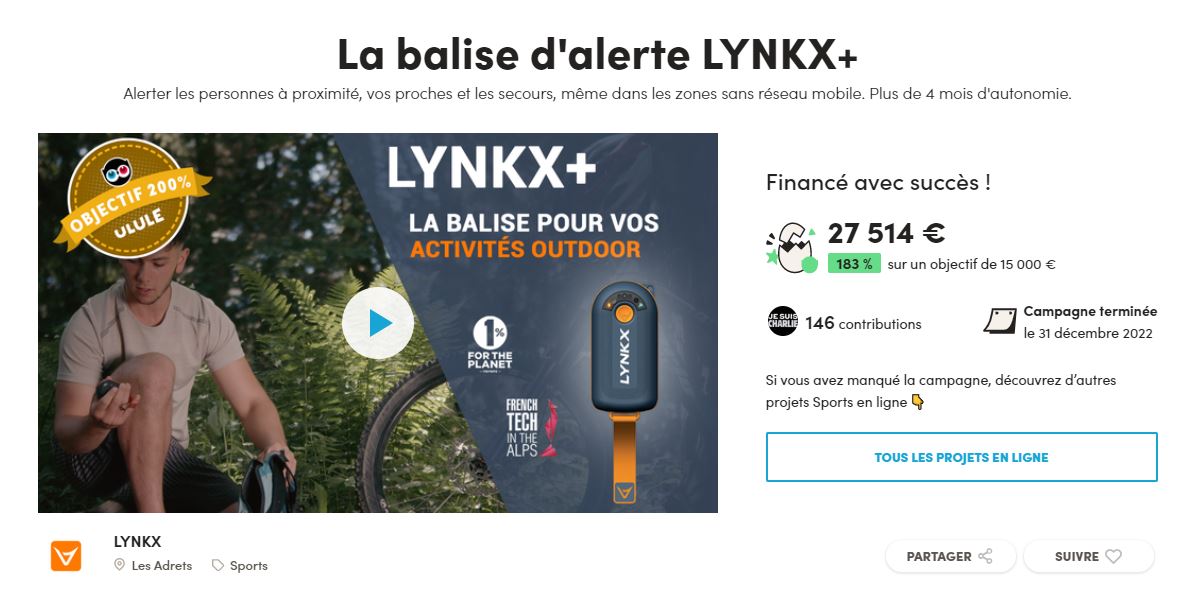Click the 1% For The Planet logo

(490, 344)
